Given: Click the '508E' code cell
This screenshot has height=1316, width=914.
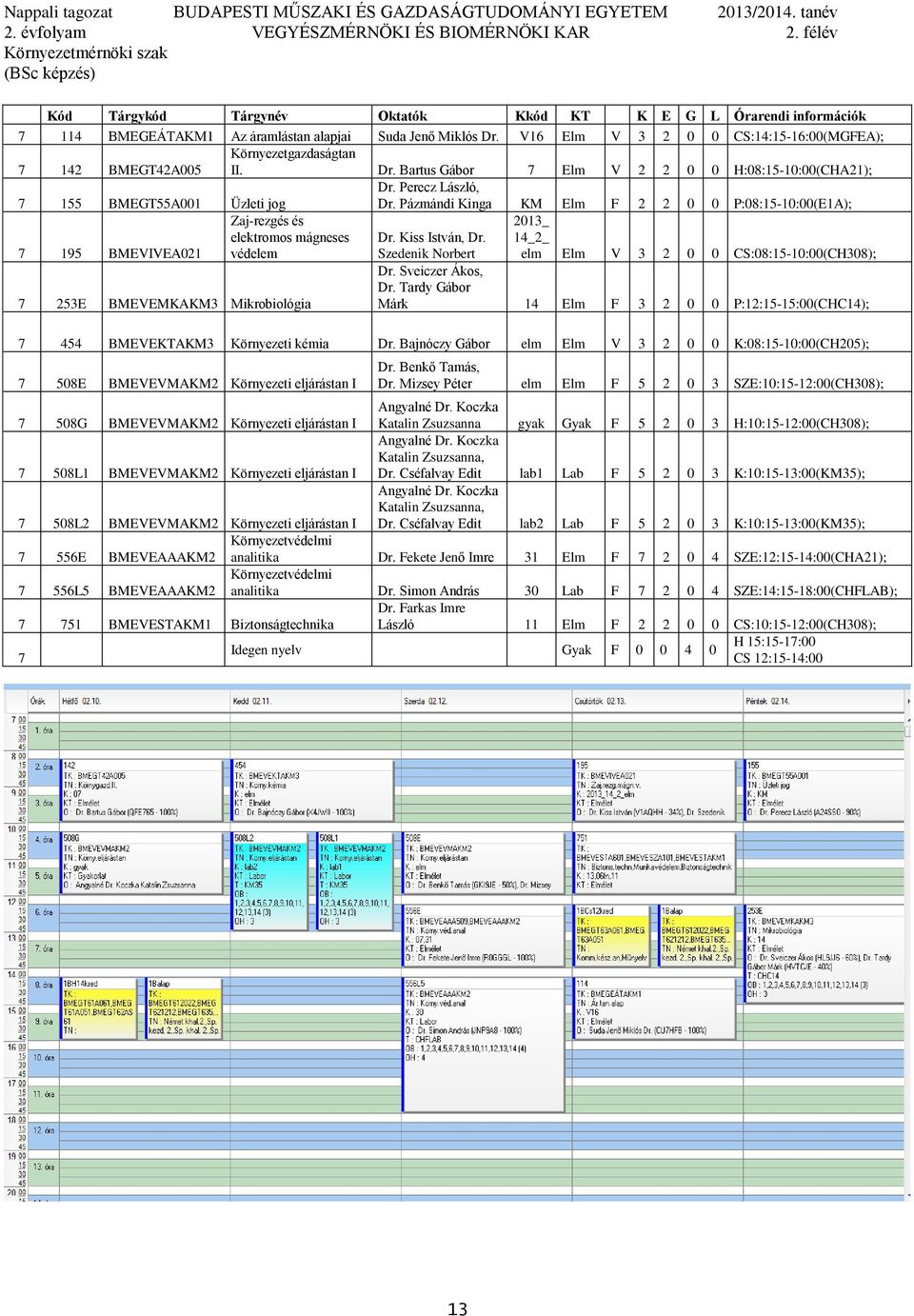Looking at the screenshot, I should [x=70, y=384].
